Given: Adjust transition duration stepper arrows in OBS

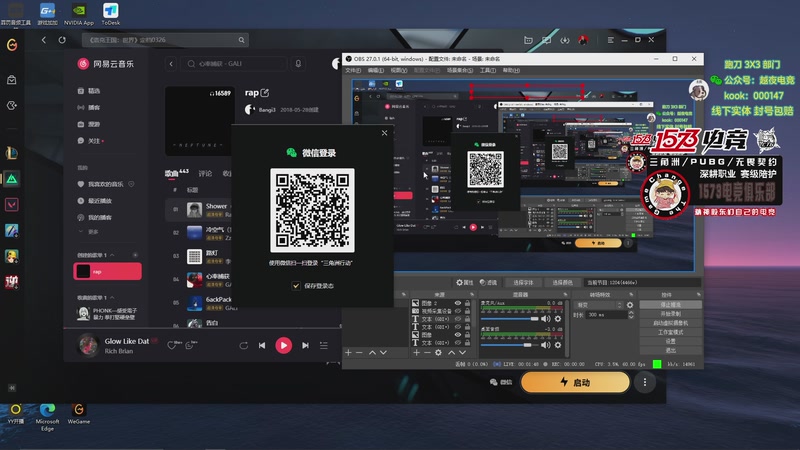Looking at the screenshot, I should (x=631, y=315).
